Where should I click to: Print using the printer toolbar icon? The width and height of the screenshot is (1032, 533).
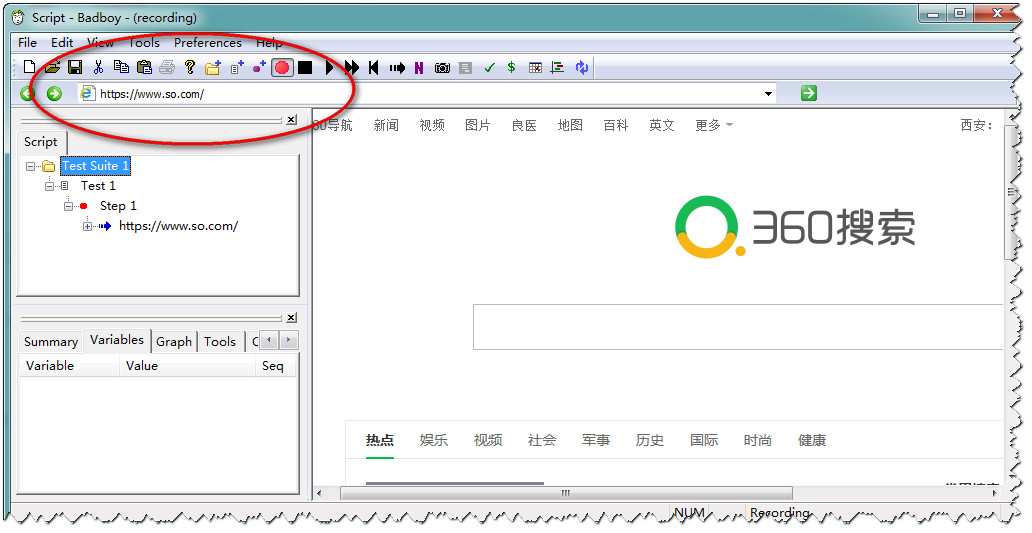[x=167, y=67]
